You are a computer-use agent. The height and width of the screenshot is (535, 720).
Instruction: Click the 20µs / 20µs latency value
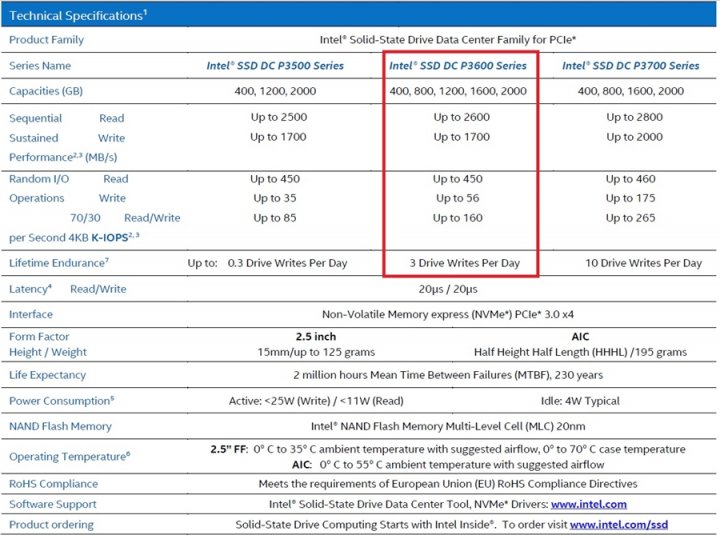[448, 289]
